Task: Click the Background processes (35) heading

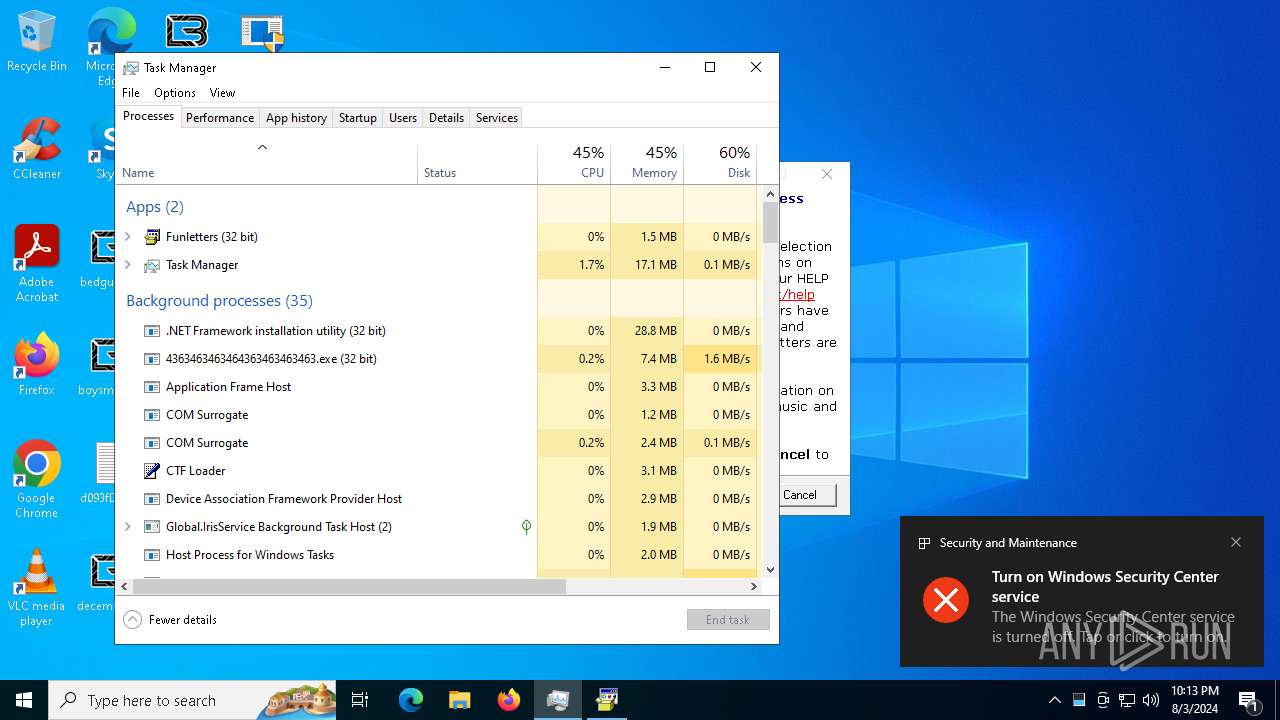Action: (x=219, y=301)
